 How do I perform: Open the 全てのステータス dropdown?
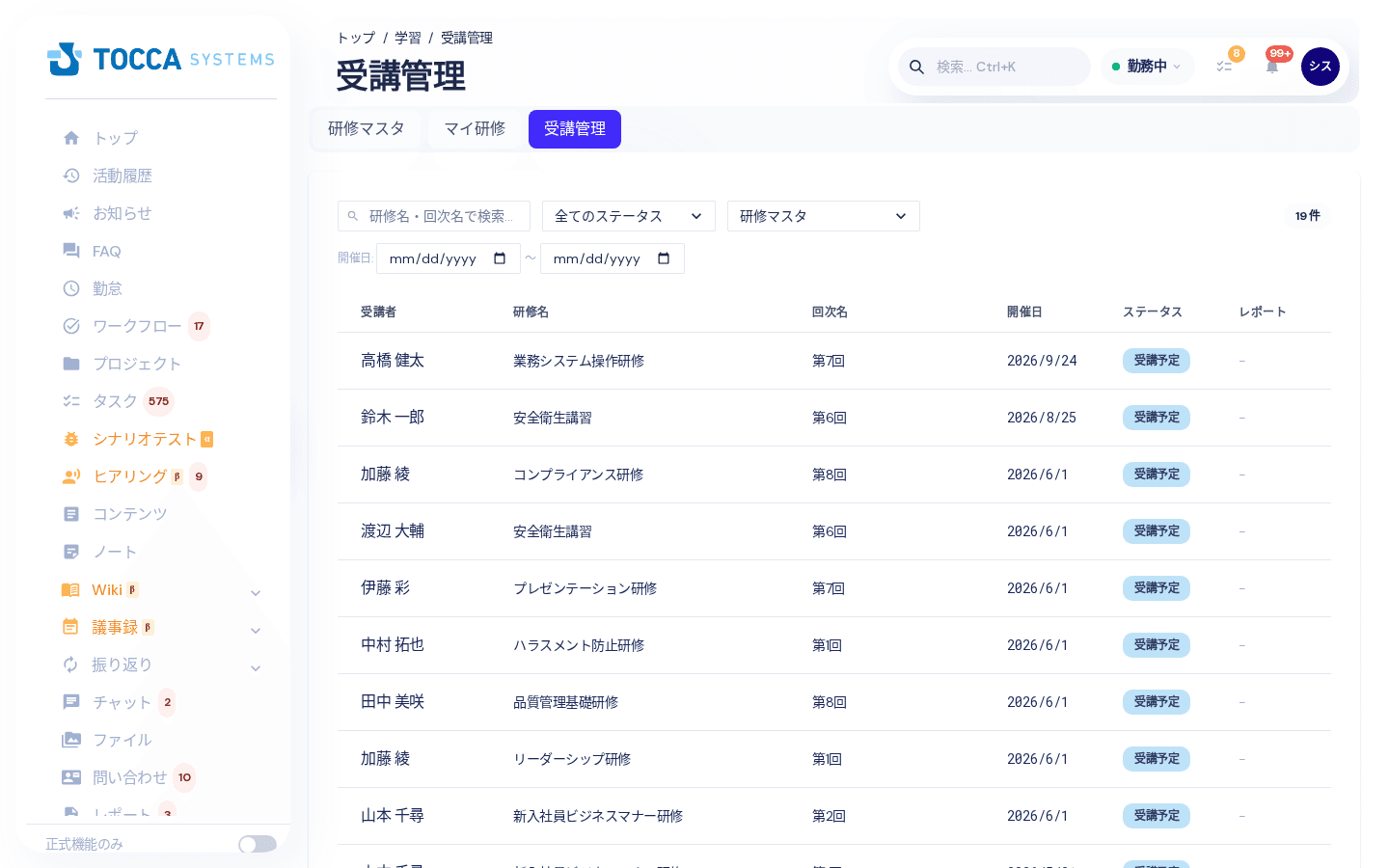tap(629, 216)
